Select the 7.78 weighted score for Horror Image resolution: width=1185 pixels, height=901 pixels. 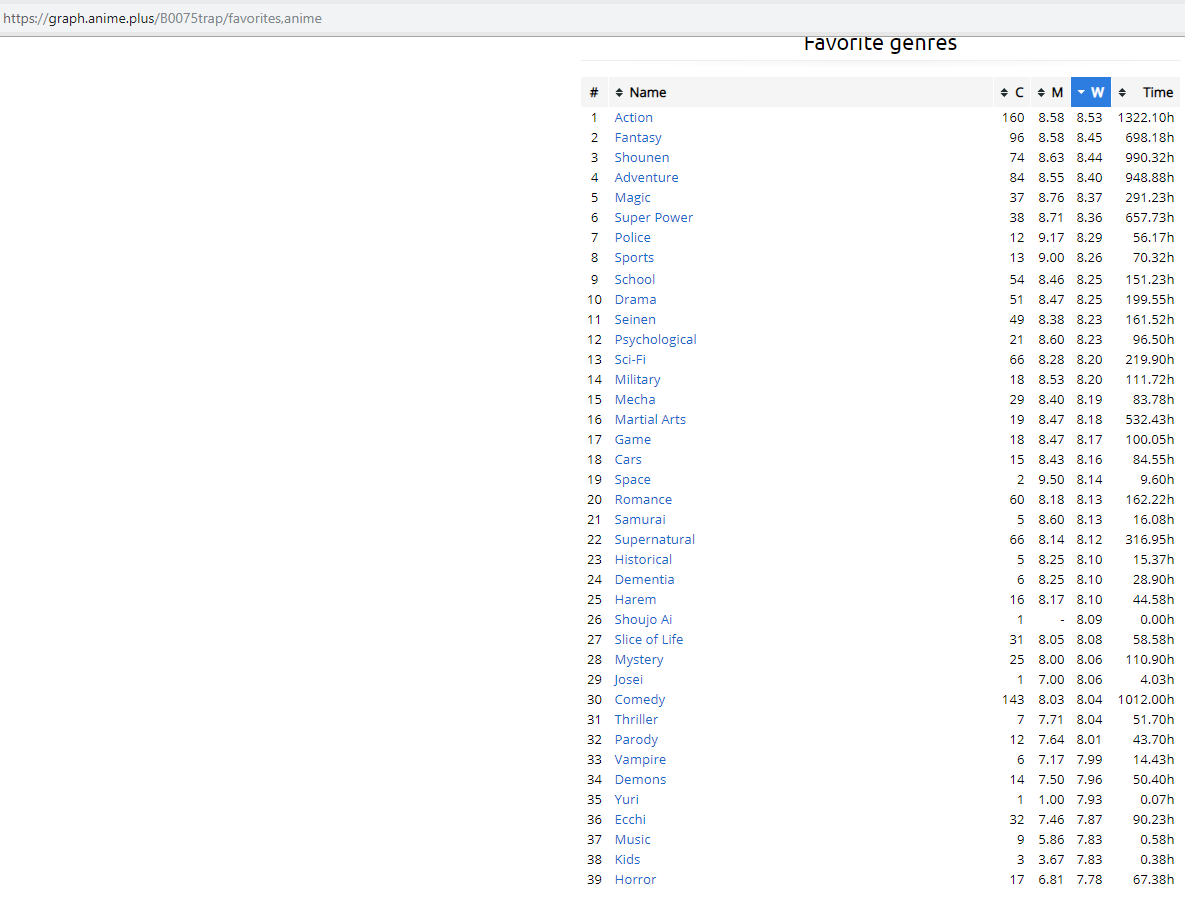point(1089,880)
